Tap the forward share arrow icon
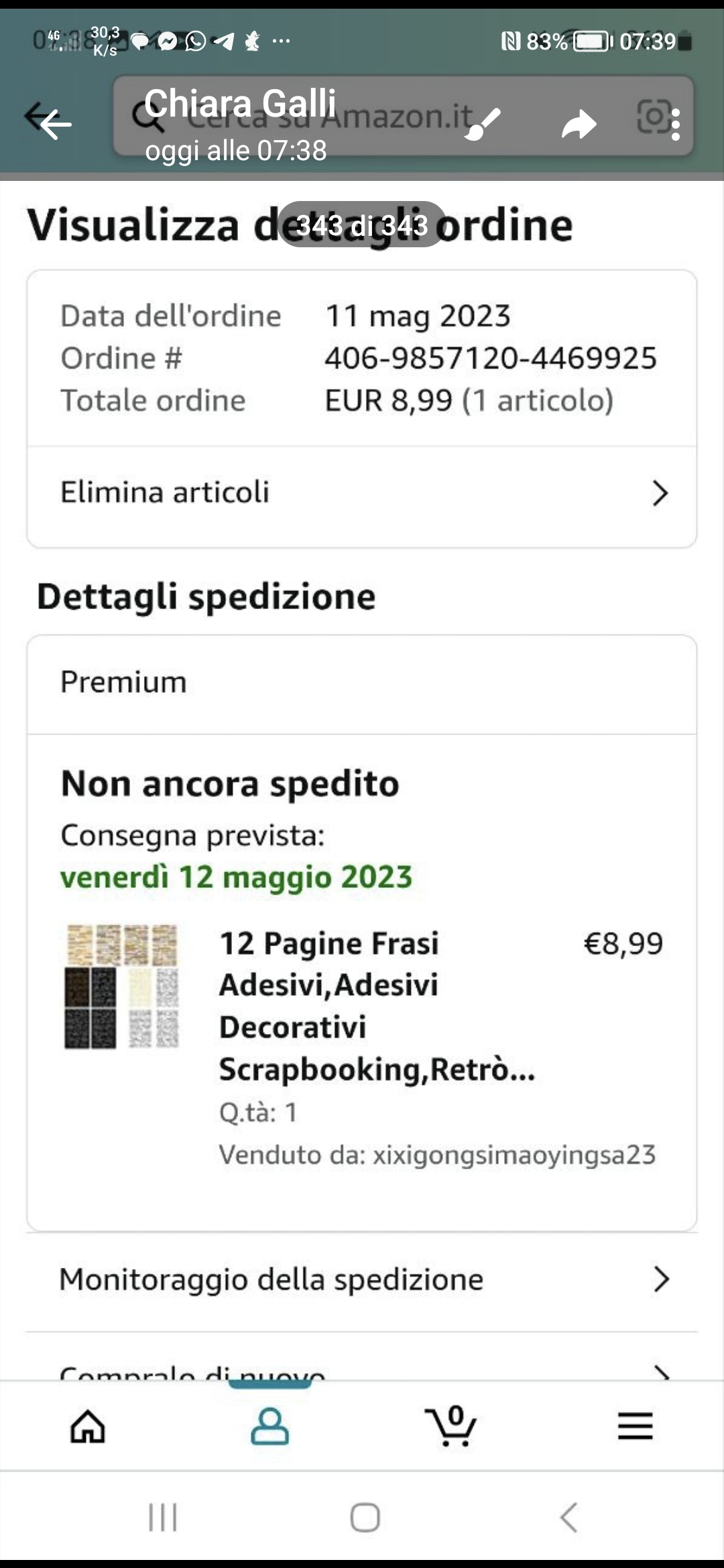The height and width of the screenshot is (1568, 724). (x=579, y=124)
